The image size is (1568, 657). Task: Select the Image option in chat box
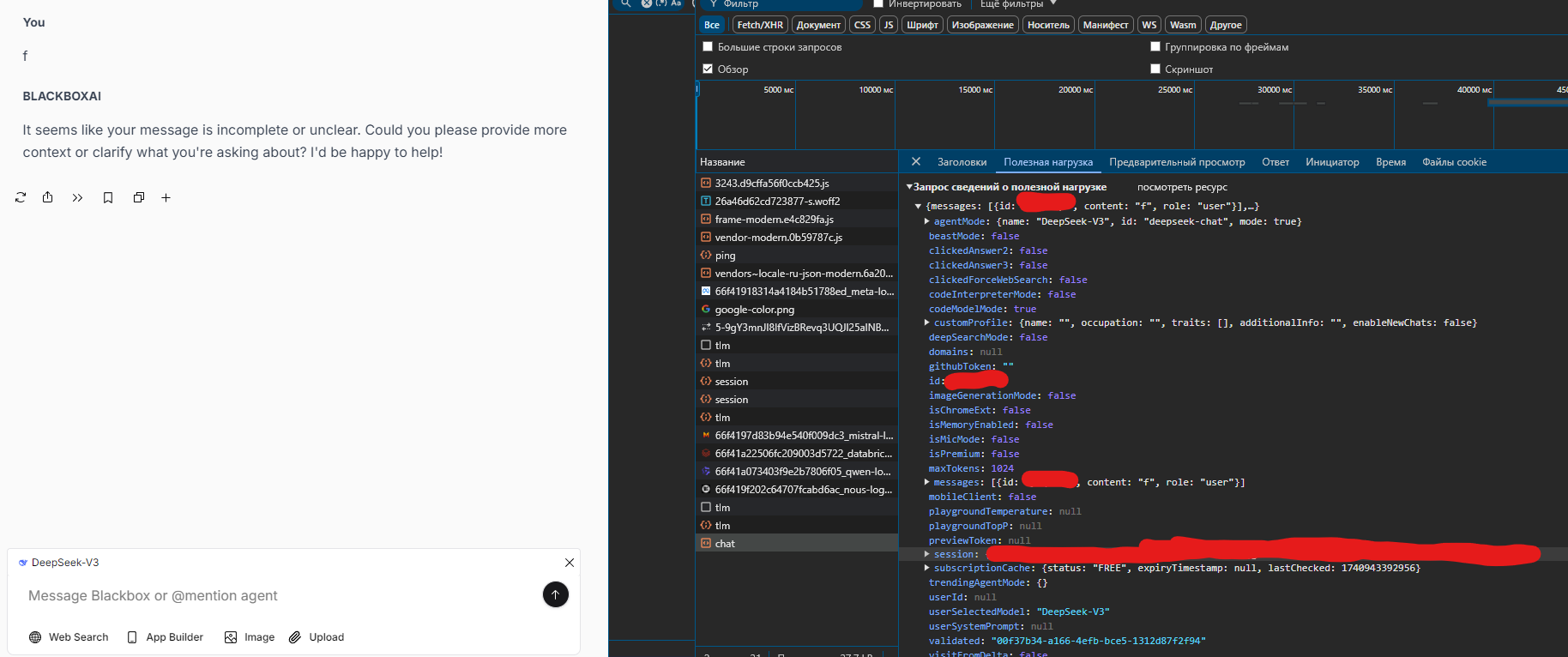[250, 637]
